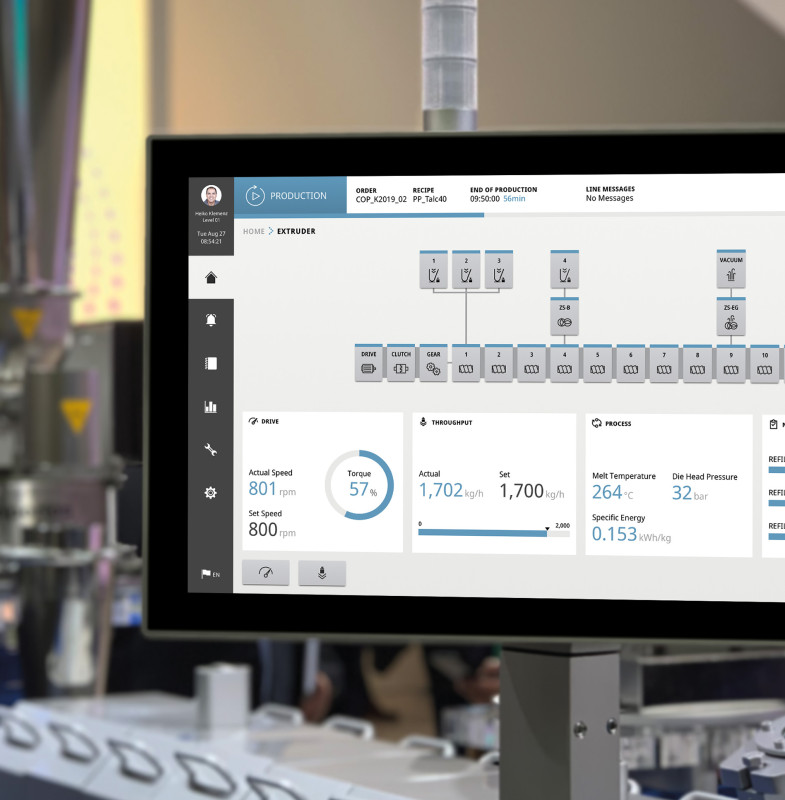
Task: Open the ZS-EG degassing tile
Action: [731, 317]
